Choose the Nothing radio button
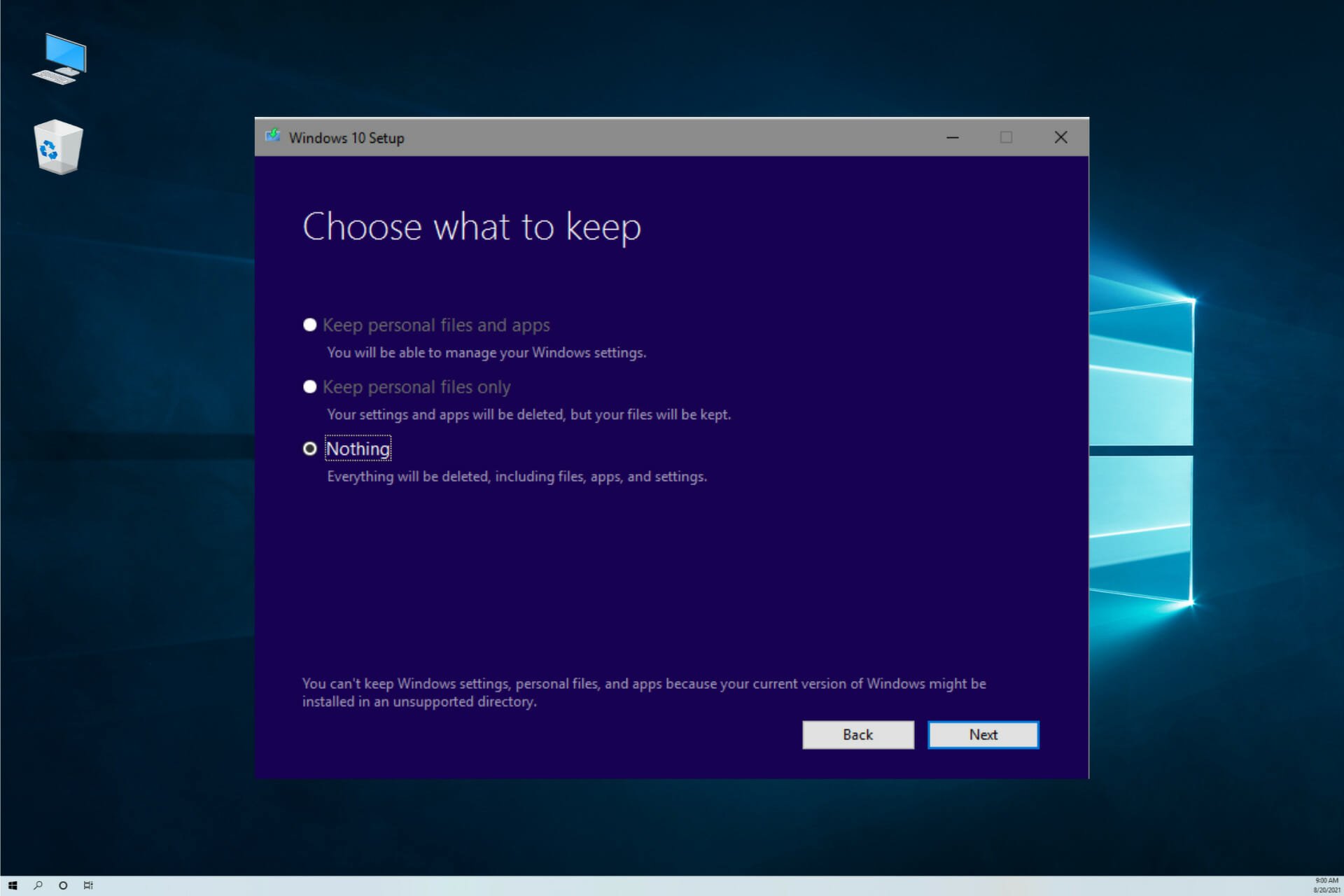1344x896 pixels. point(310,449)
